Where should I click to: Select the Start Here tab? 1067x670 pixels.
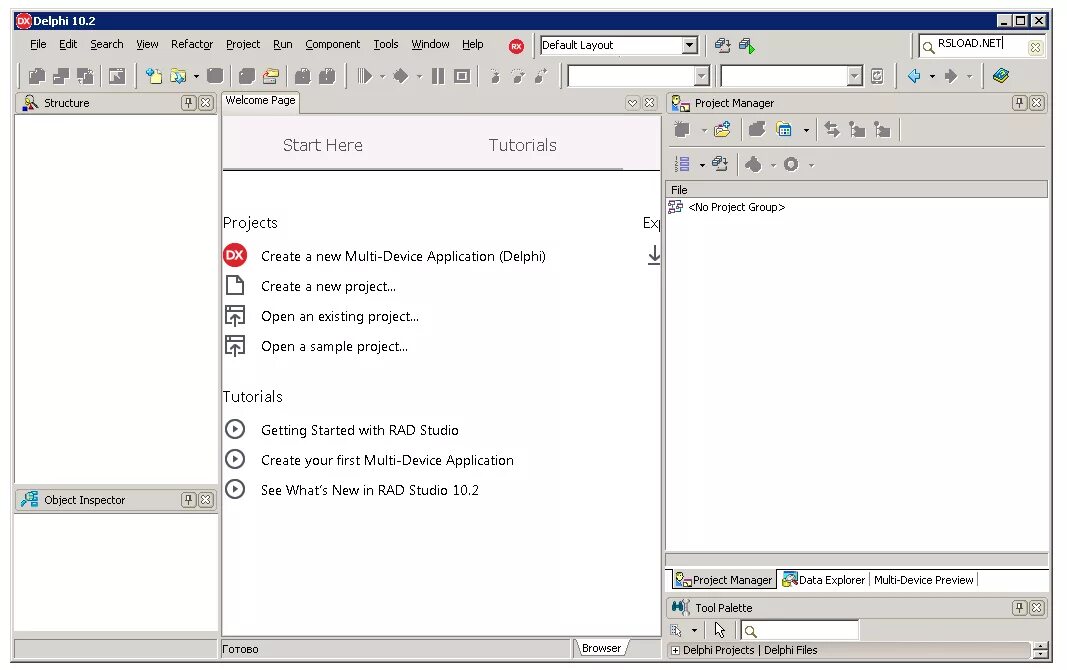[323, 145]
